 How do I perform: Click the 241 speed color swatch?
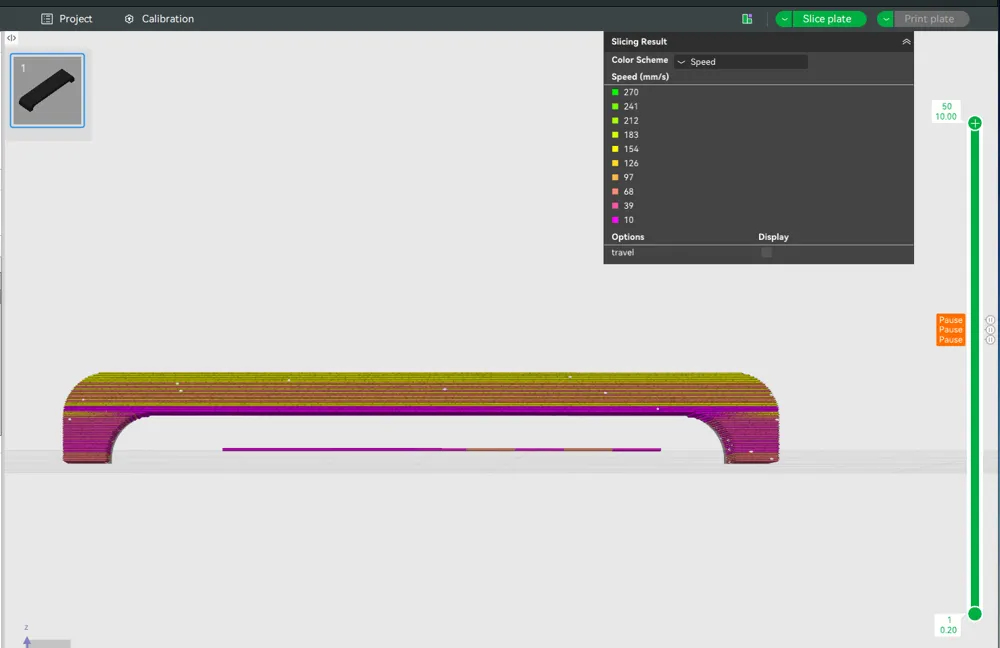(x=615, y=107)
